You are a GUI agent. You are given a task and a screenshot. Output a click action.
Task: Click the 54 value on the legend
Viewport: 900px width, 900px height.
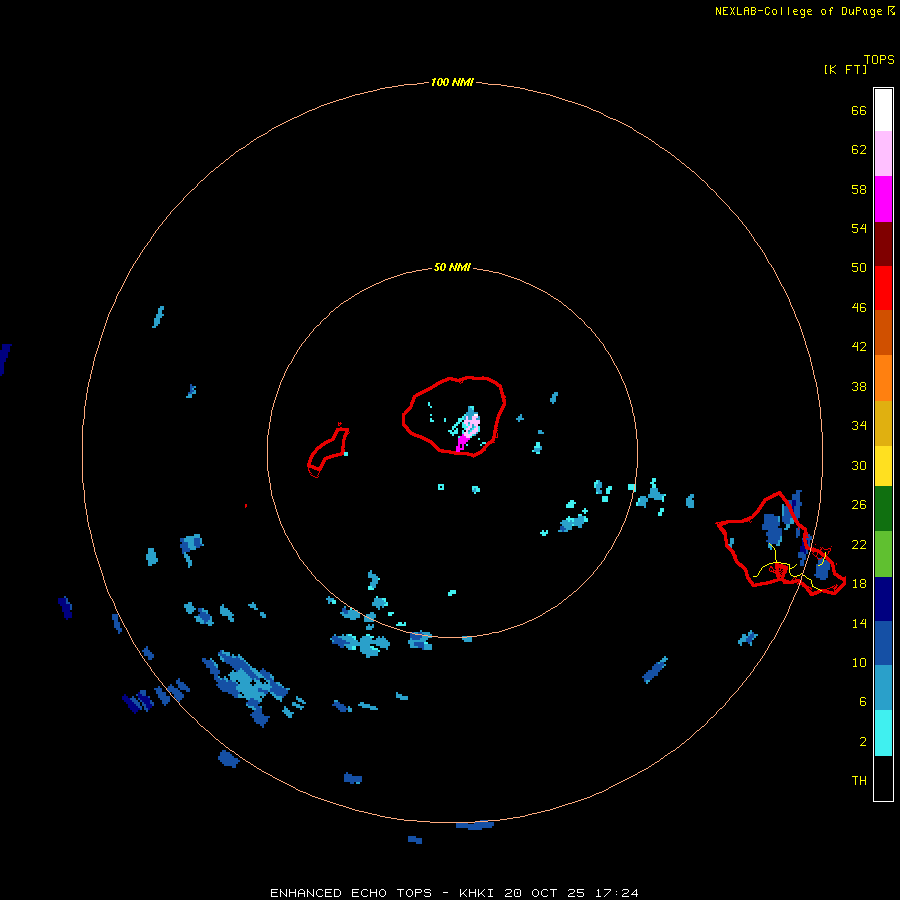pyautogui.click(x=859, y=228)
